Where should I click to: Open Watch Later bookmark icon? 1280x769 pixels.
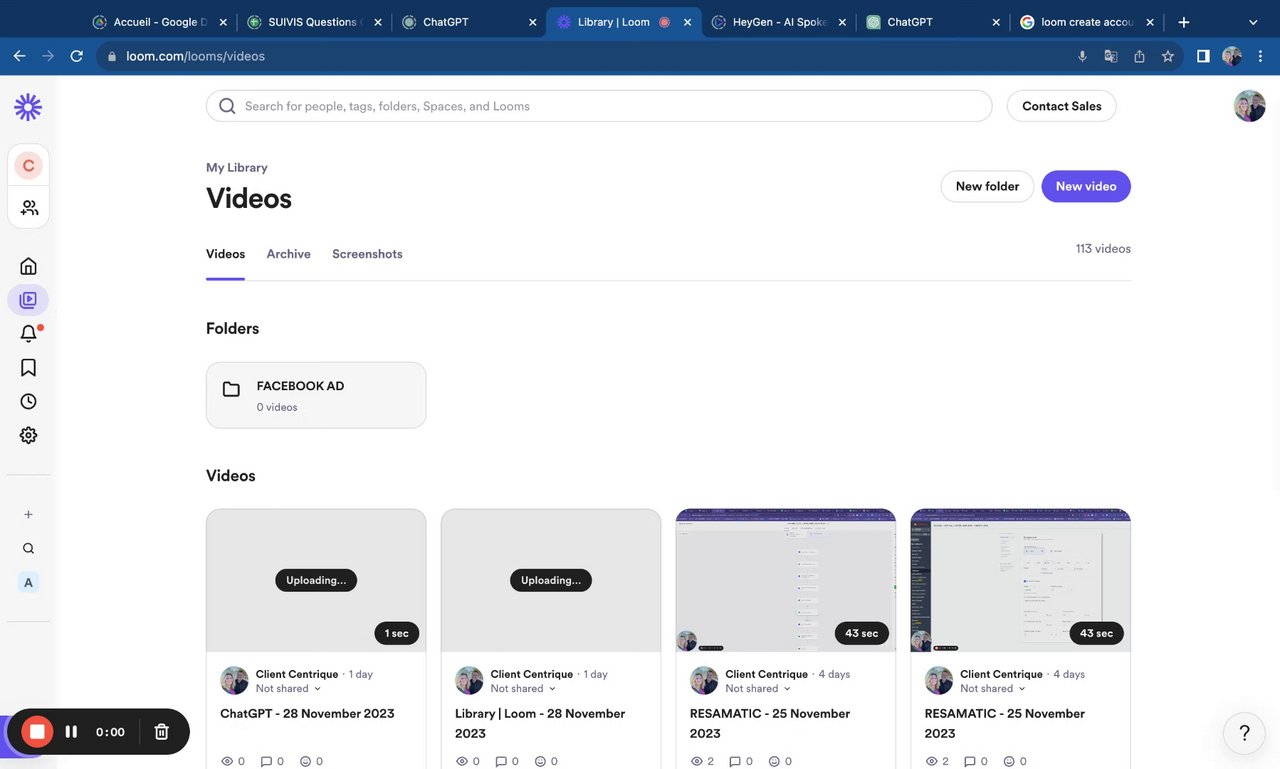[x=28, y=368]
